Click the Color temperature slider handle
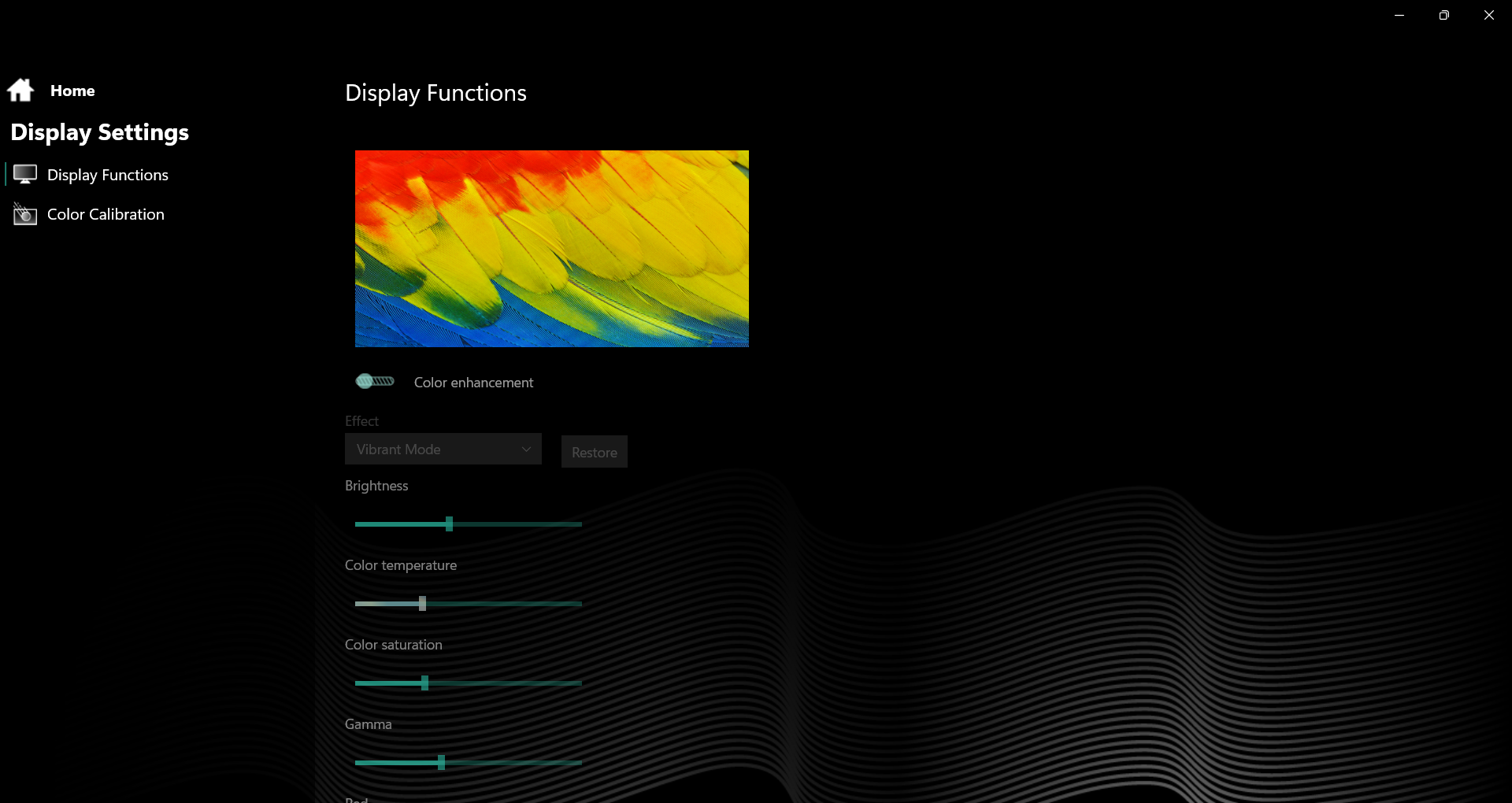 pyautogui.click(x=423, y=604)
